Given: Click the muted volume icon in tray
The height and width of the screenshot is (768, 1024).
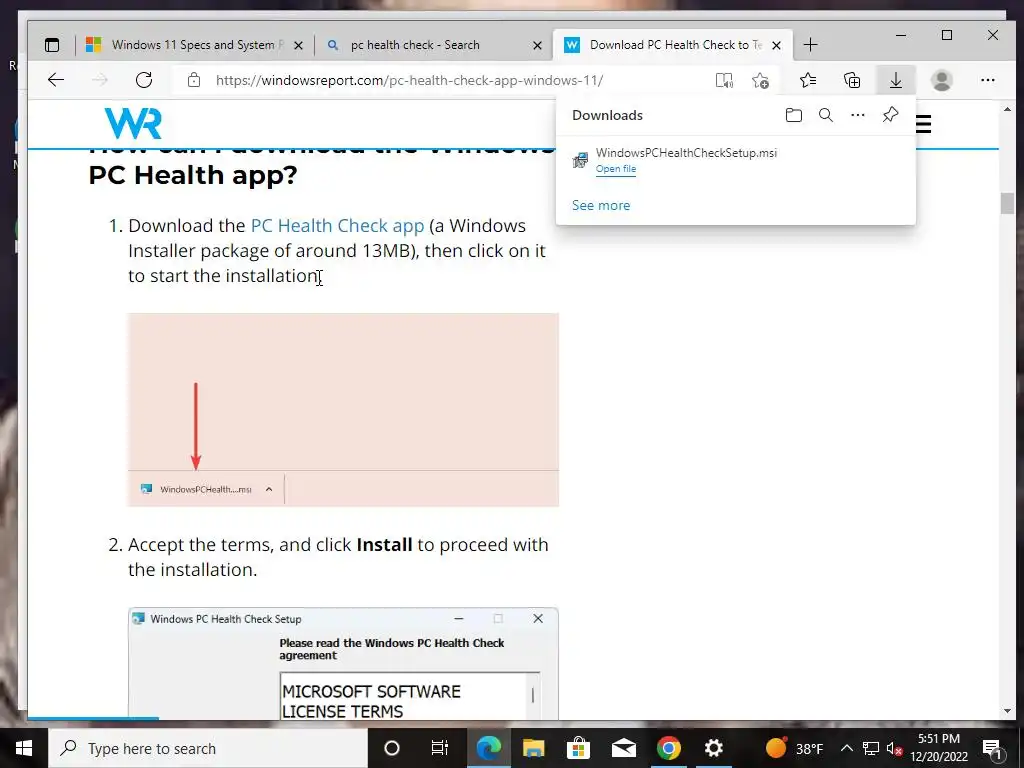Looking at the screenshot, I should pyautogui.click(x=895, y=749).
